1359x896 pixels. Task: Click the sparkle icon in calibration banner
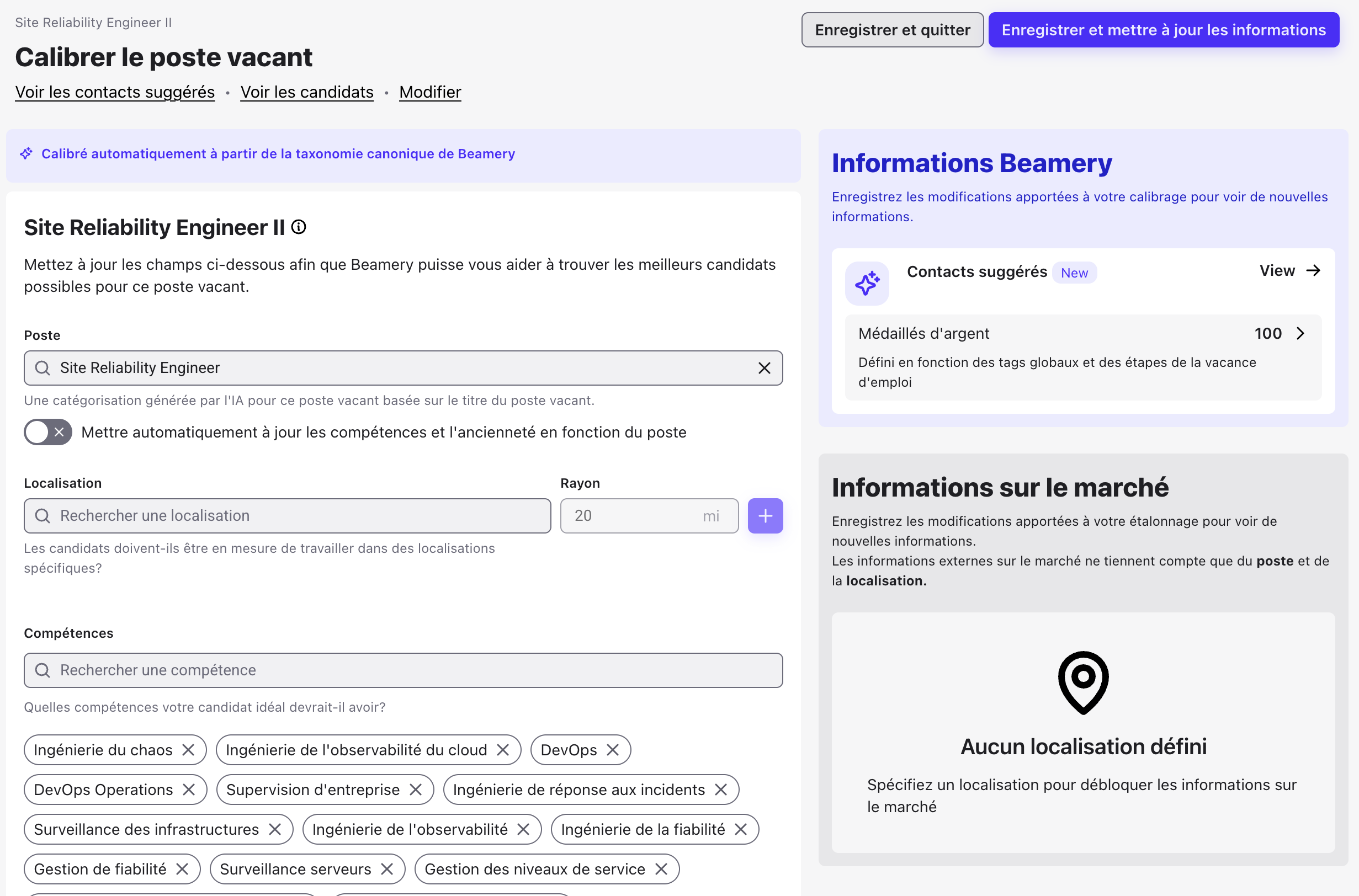[27, 154]
